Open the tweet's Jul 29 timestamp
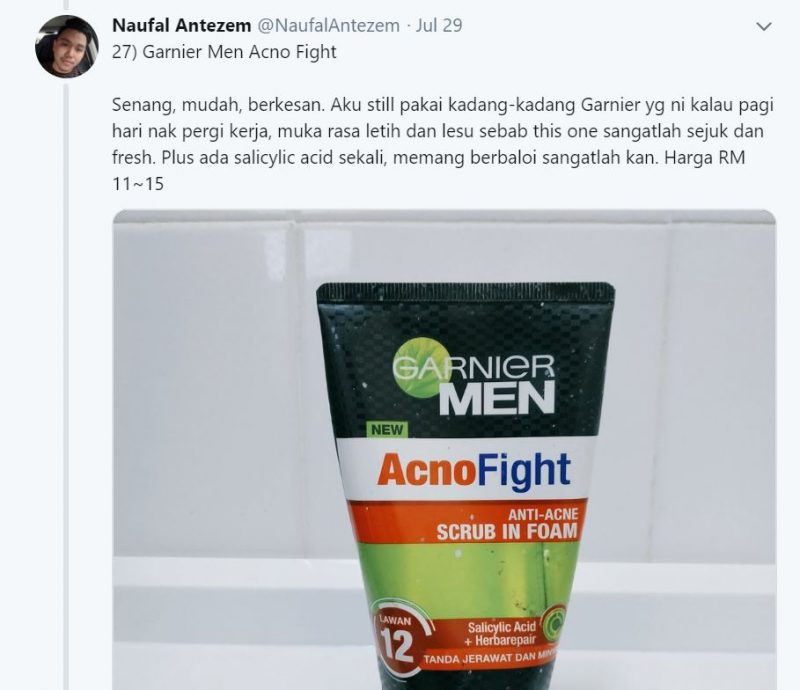 coord(439,25)
